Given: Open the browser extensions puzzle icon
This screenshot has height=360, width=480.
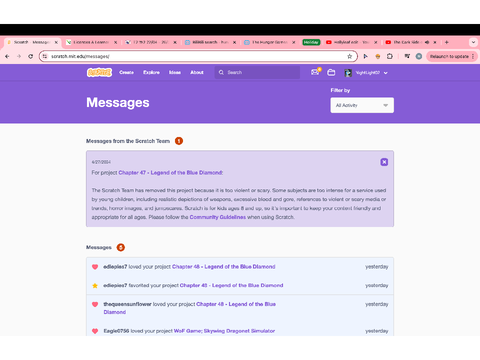Looking at the screenshot, I should (390, 56).
